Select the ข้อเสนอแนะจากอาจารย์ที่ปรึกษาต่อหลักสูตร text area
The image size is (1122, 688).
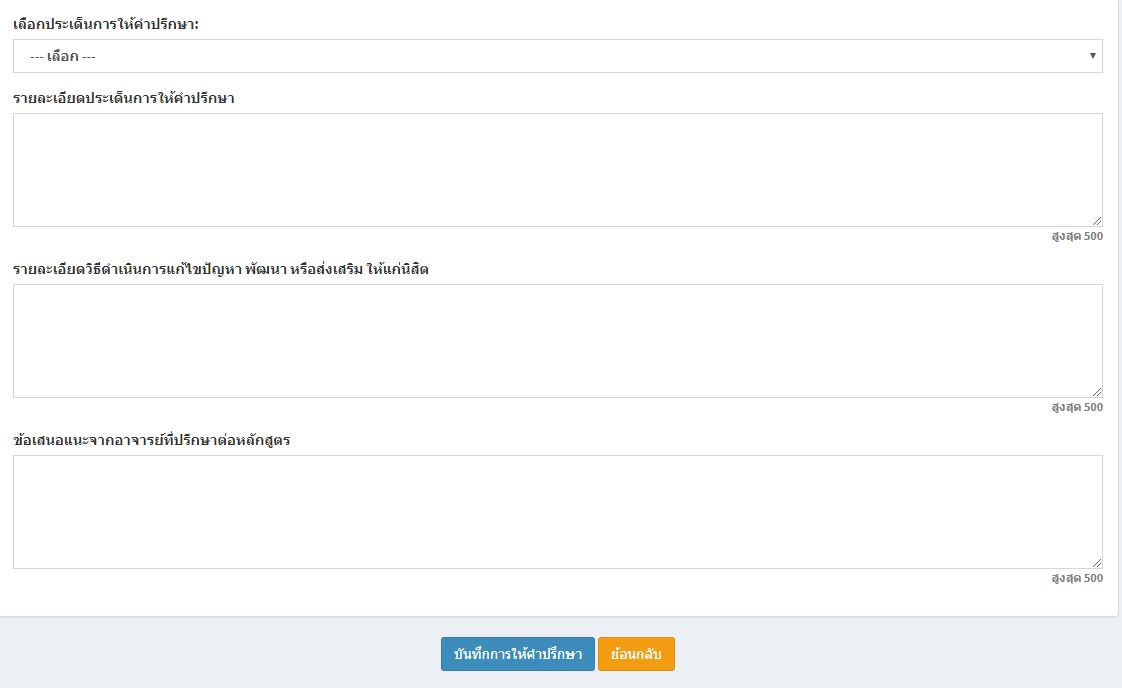coord(557,512)
